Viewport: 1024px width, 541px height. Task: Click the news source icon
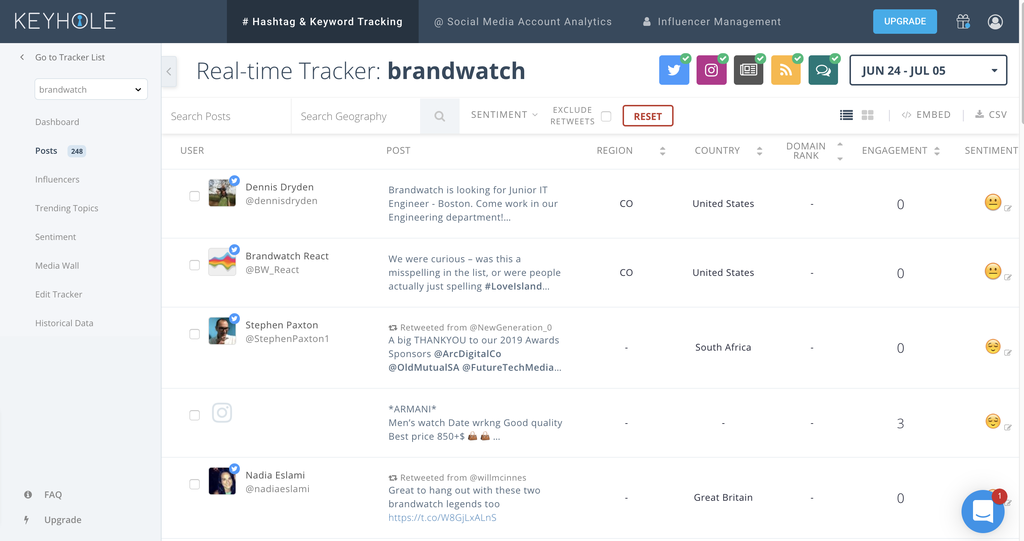pos(748,71)
